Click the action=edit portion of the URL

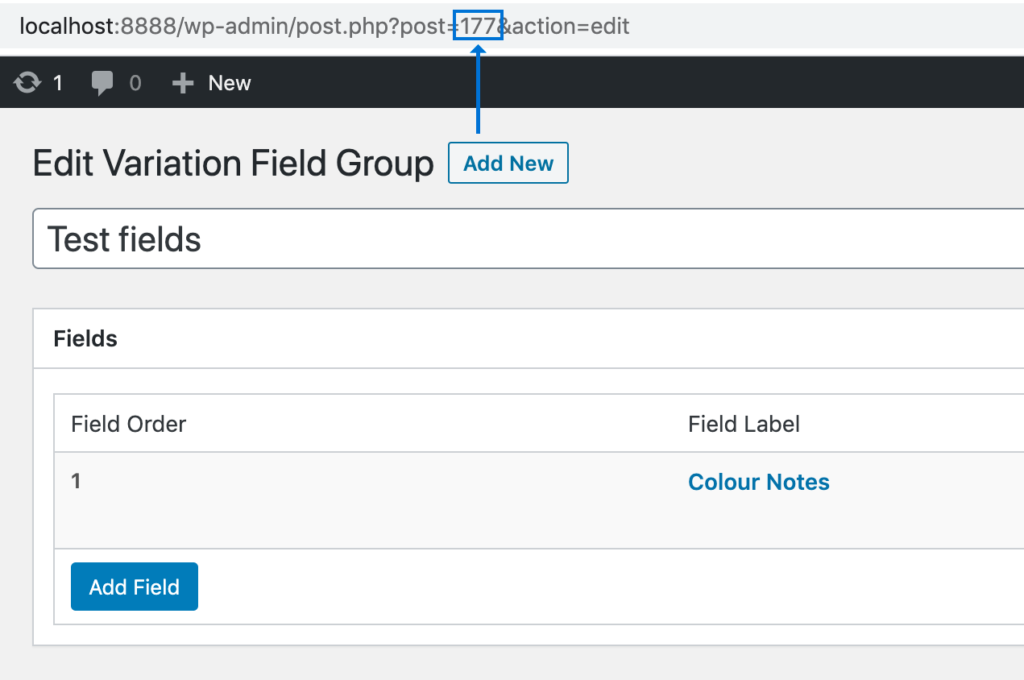[568, 26]
